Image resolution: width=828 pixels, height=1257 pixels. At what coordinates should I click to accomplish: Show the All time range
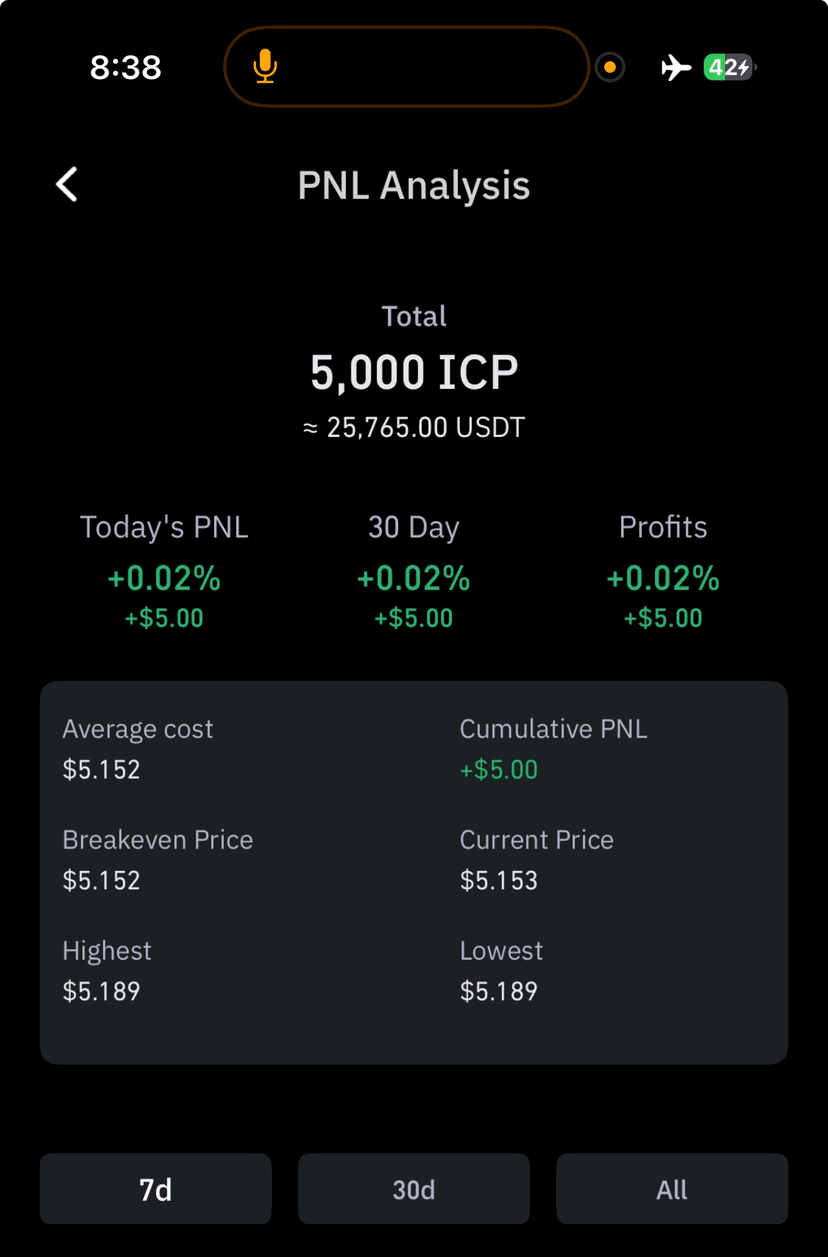[672, 1189]
